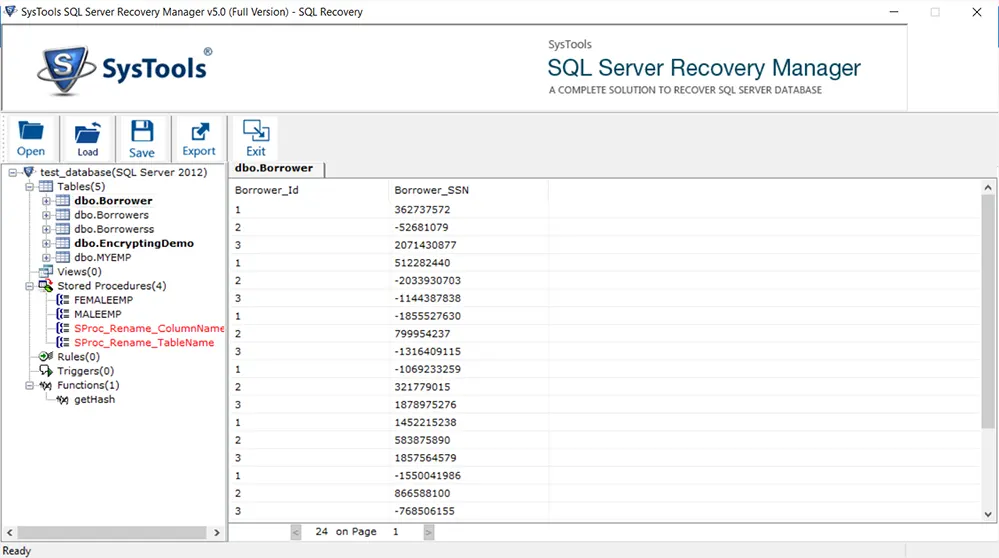Click the vertical scrollbar down arrow
Viewport: 999px width, 558px height.
coord(988,515)
